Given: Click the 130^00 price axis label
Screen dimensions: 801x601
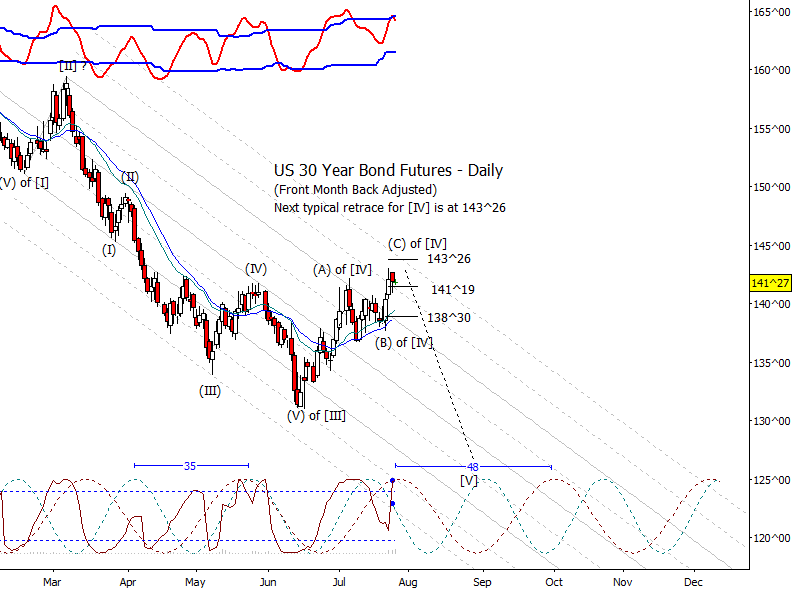Looking at the screenshot, I should point(772,421).
